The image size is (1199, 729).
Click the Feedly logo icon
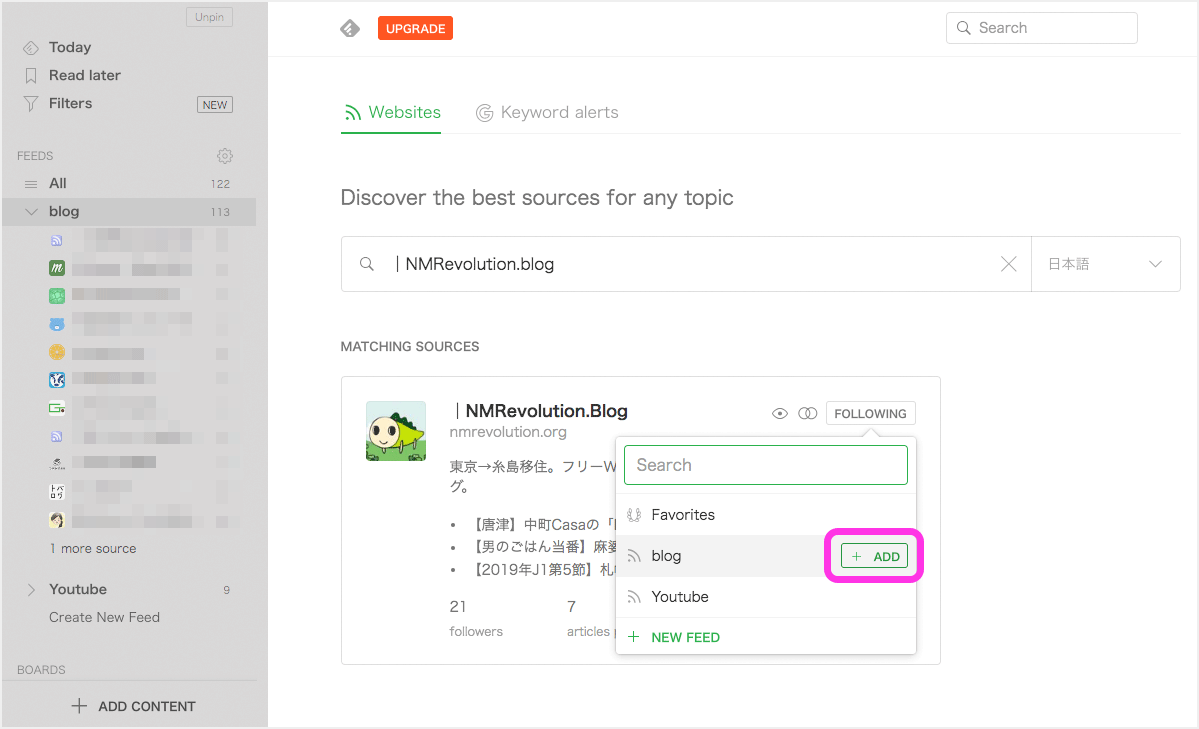pos(349,28)
